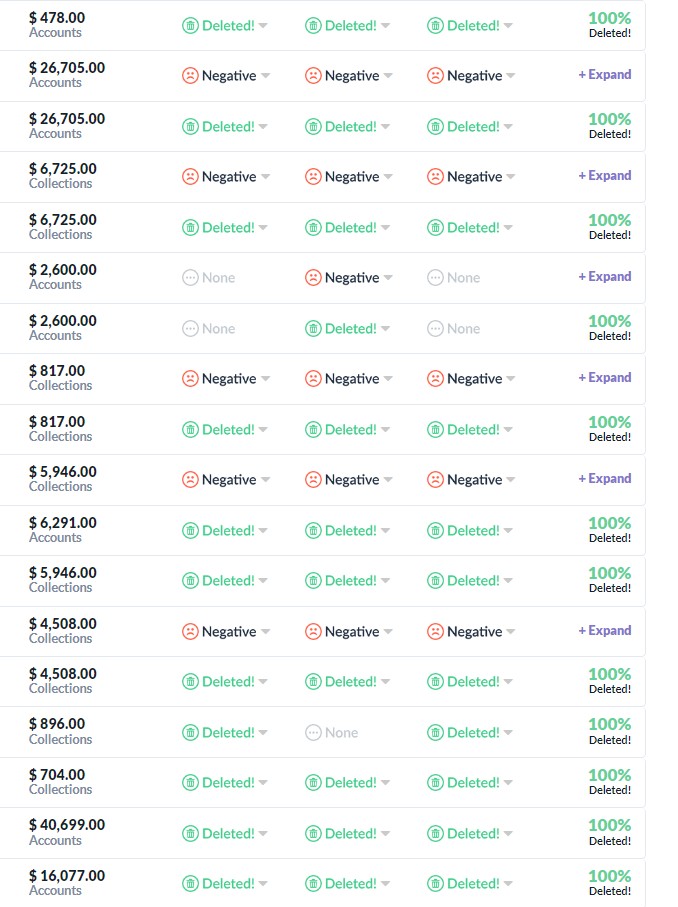678x907 pixels.
Task: Open last Negative dropdown arrow in $5,946.00 row
Action: click(510, 481)
